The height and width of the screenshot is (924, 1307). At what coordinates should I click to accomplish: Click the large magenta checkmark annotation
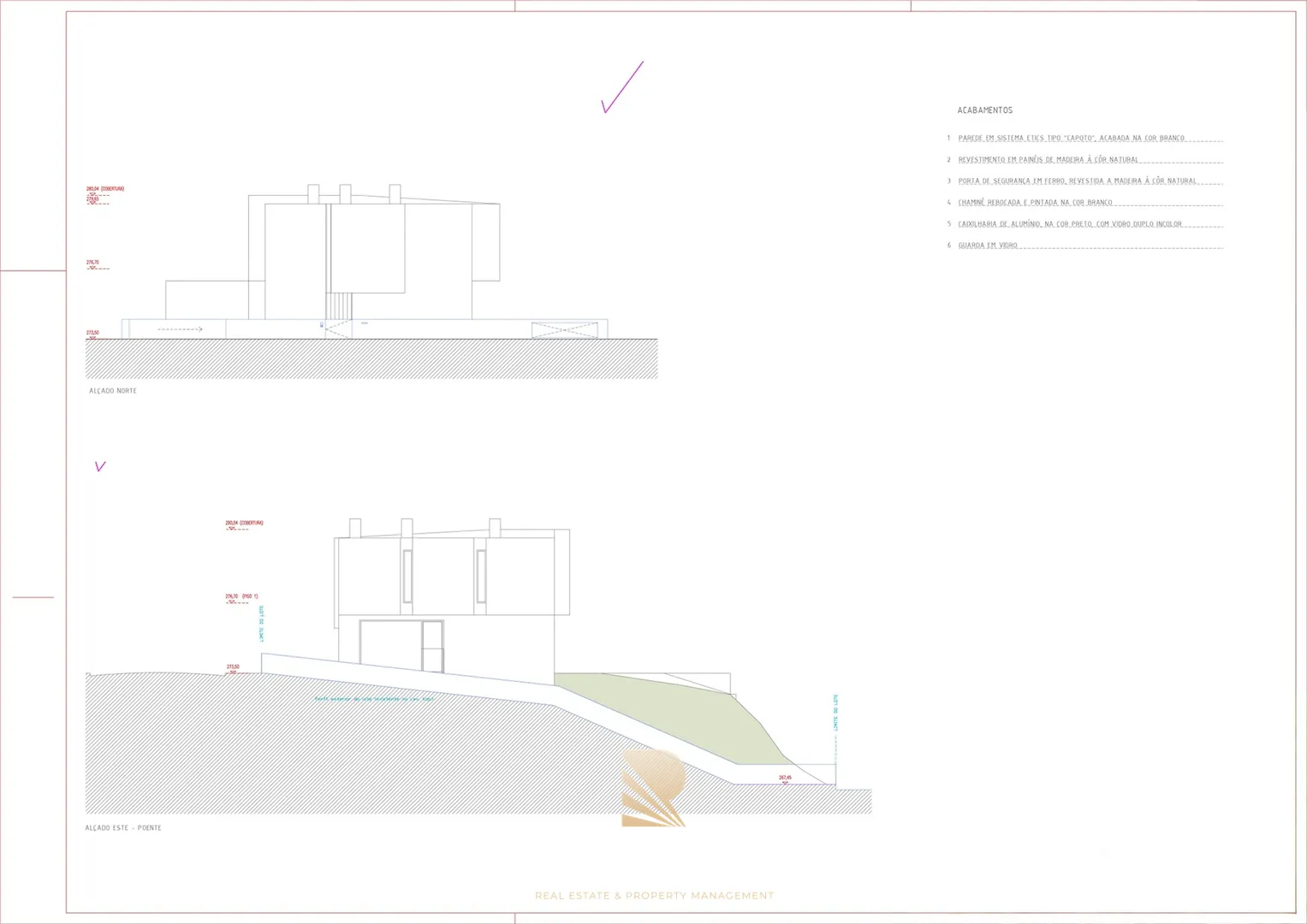click(621, 87)
